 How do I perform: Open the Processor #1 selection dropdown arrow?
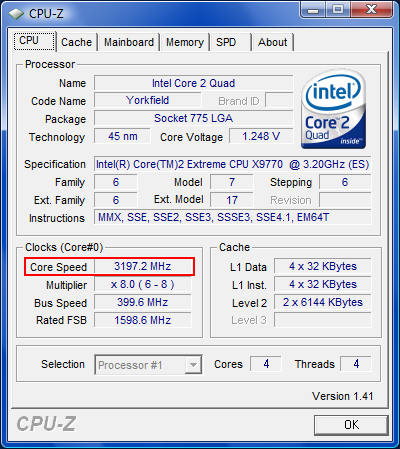(193, 365)
